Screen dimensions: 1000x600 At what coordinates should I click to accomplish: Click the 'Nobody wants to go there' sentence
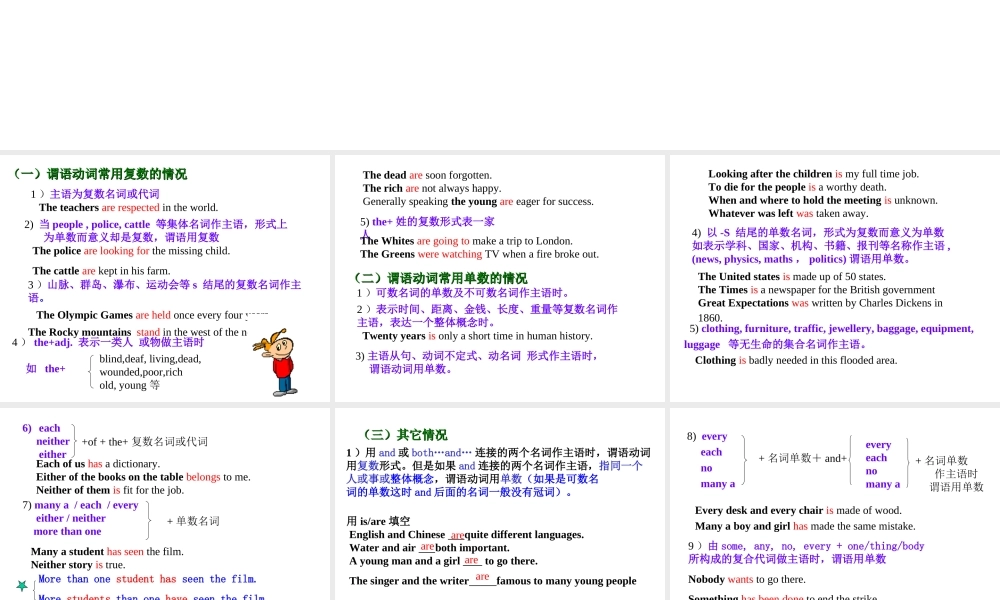[x=746, y=579]
